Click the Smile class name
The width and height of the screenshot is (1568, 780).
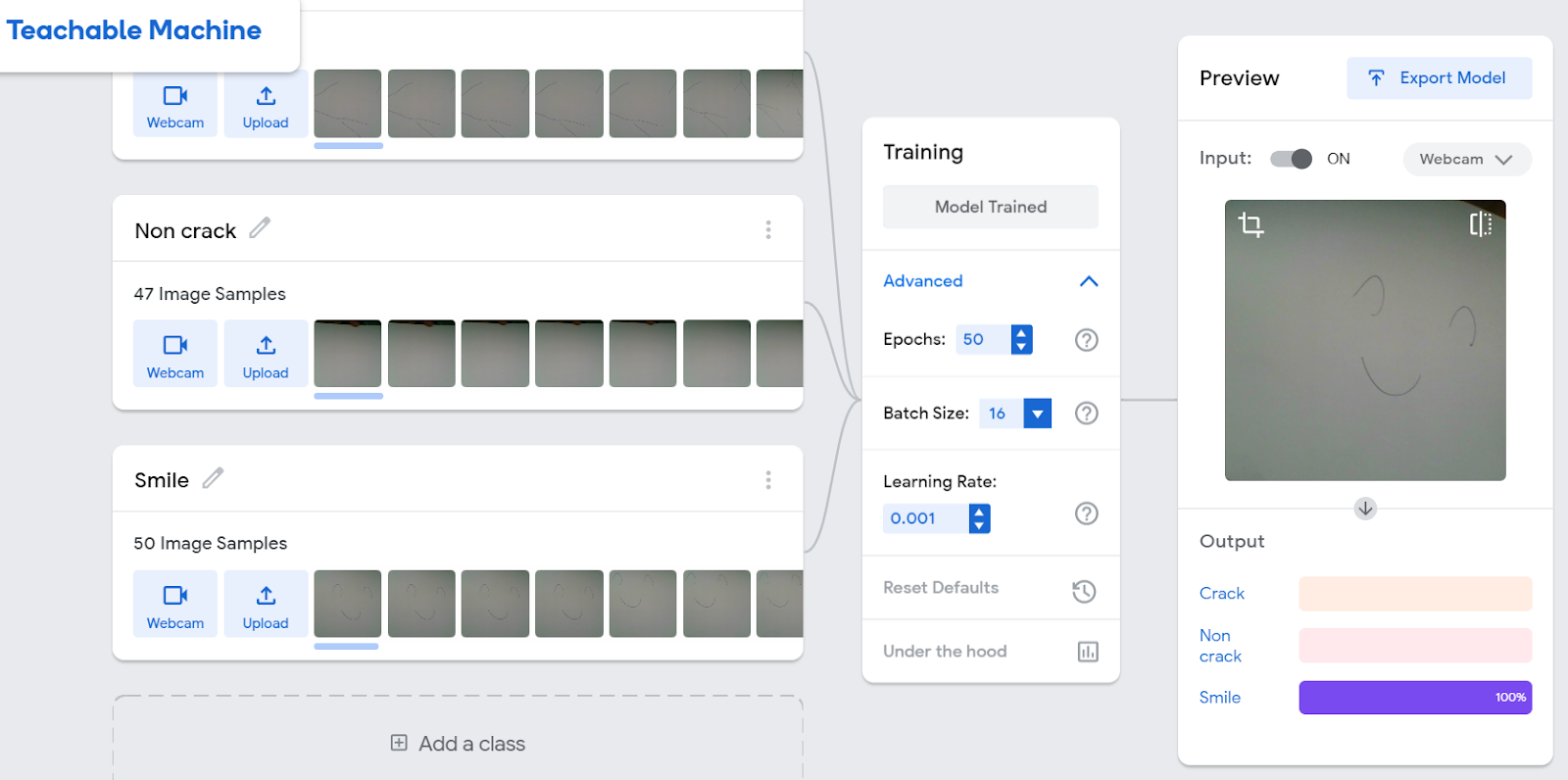point(162,480)
